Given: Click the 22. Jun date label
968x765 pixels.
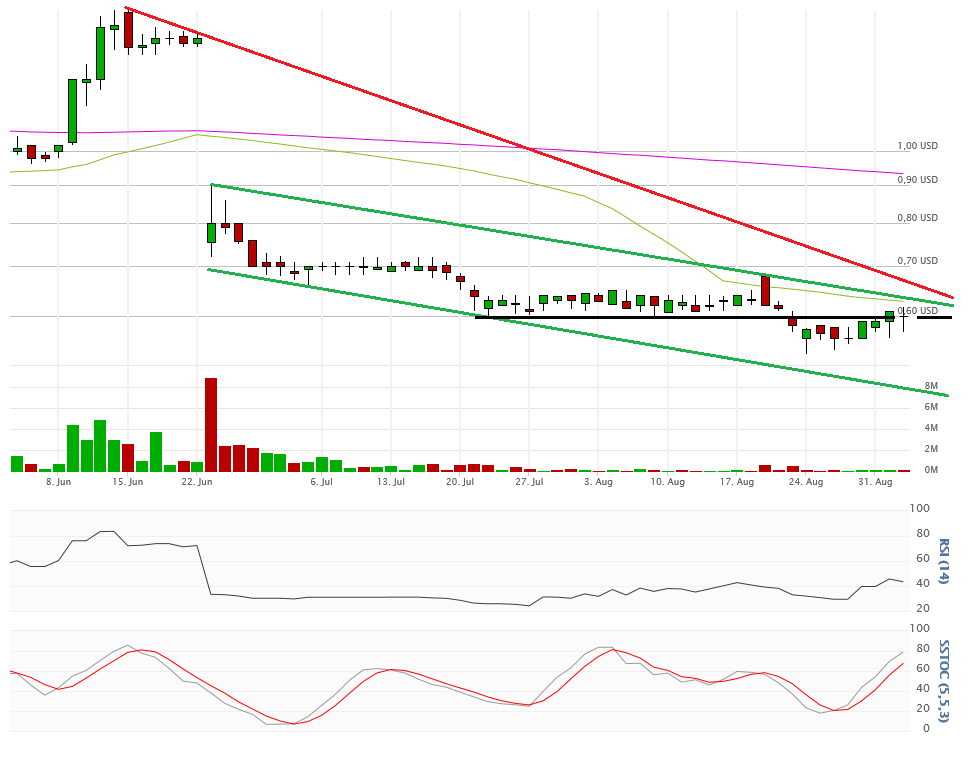Looking at the screenshot, I should pos(197,482).
